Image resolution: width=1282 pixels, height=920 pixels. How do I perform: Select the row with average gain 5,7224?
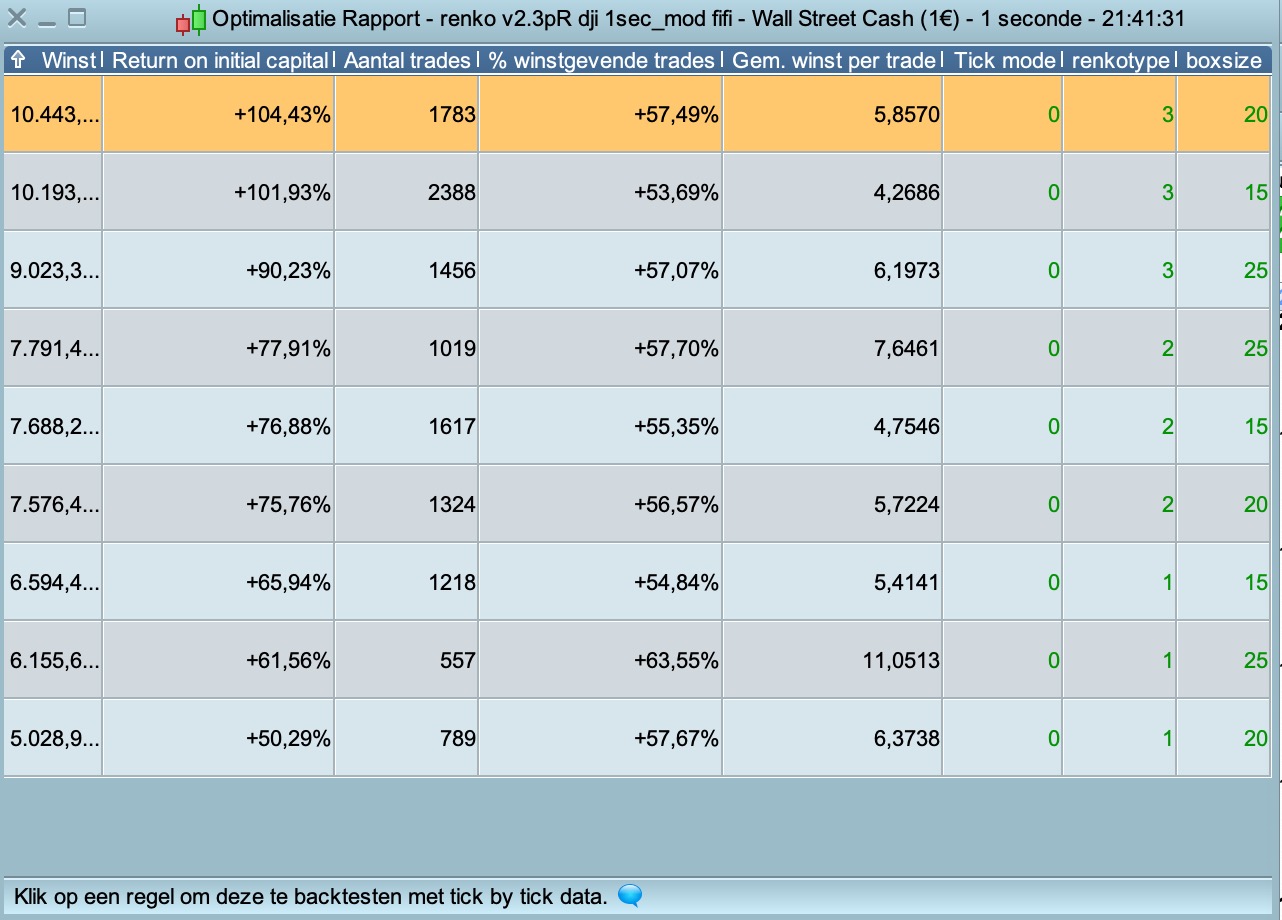pos(637,504)
